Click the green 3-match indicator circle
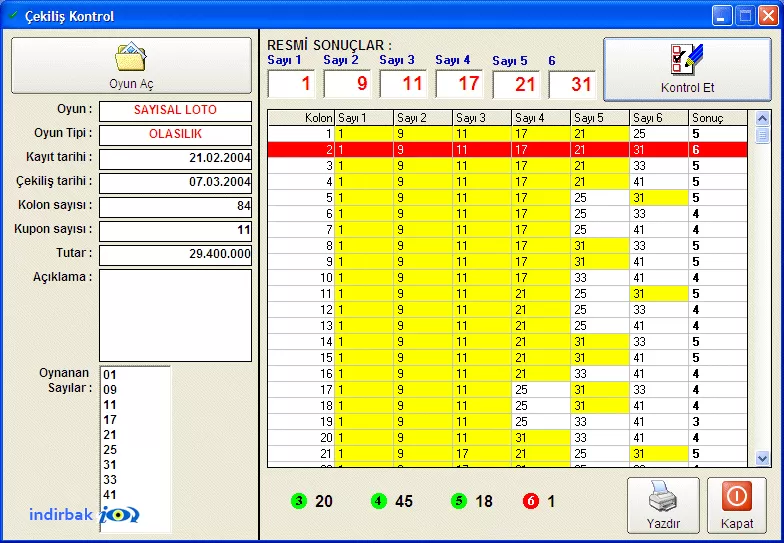Screen dimensions: 784x543 tap(298, 500)
